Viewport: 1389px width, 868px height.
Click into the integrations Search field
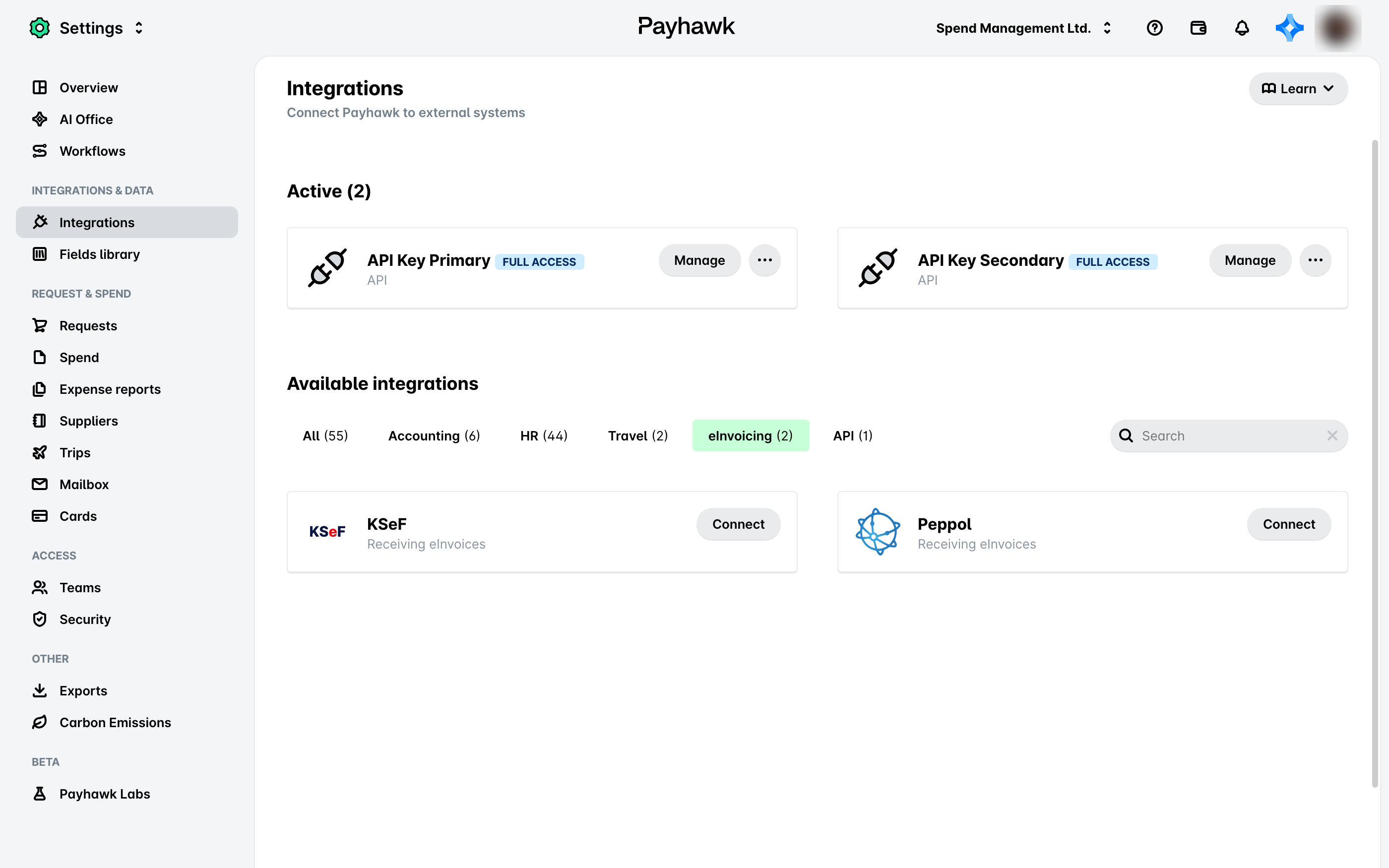pyautogui.click(x=1228, y=435)
